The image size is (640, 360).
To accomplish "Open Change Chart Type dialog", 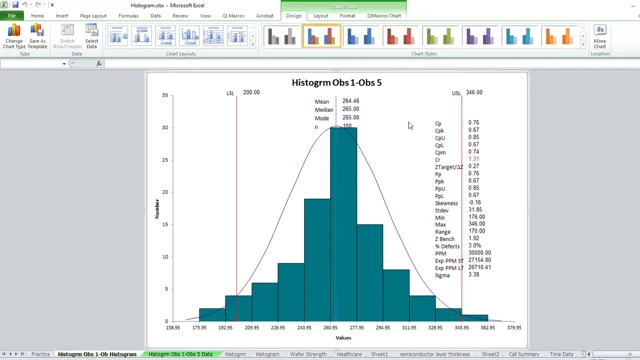I will (x=14, y=36).
